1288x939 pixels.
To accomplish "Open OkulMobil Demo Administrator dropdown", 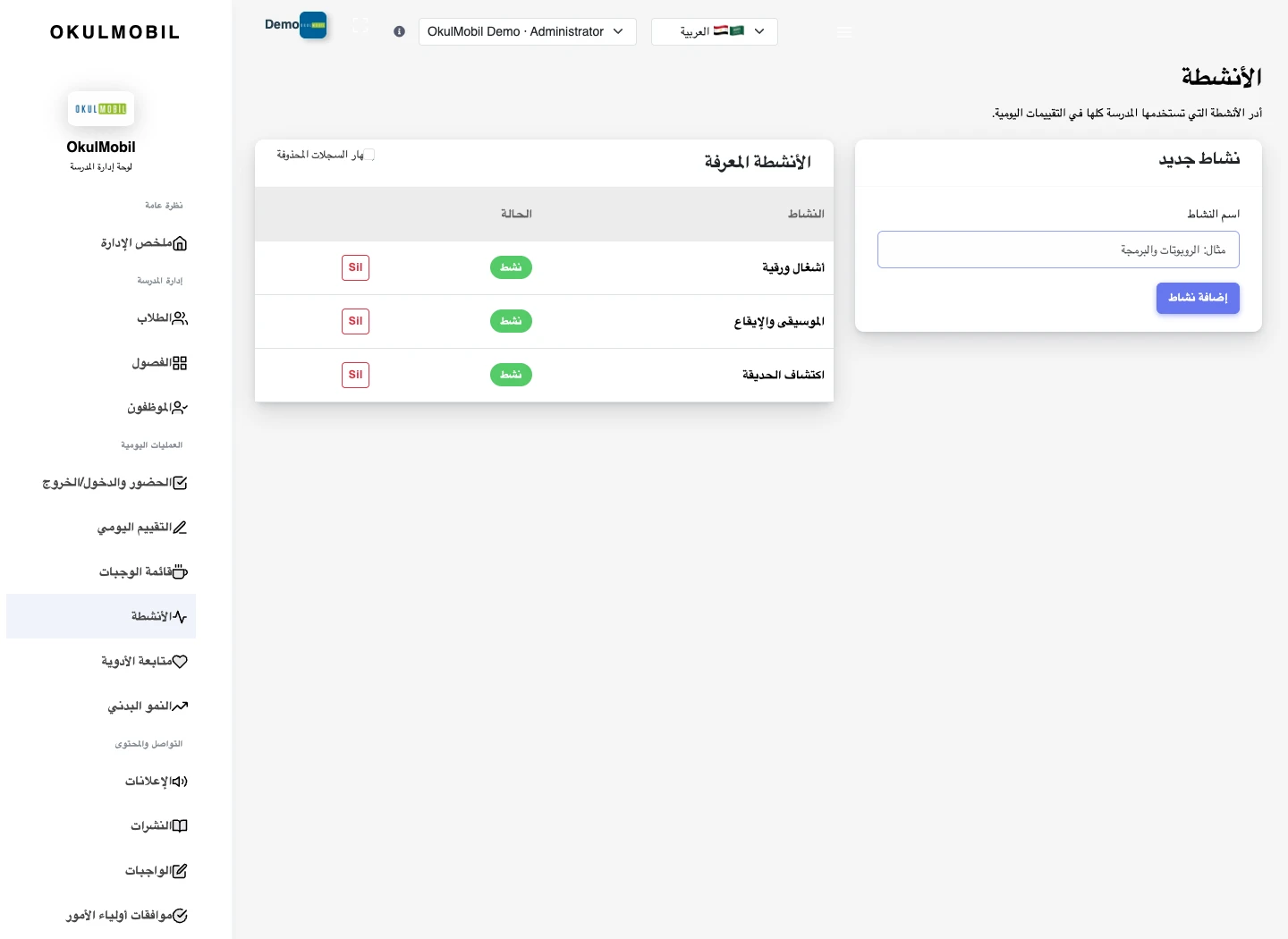I will (528, 31).
